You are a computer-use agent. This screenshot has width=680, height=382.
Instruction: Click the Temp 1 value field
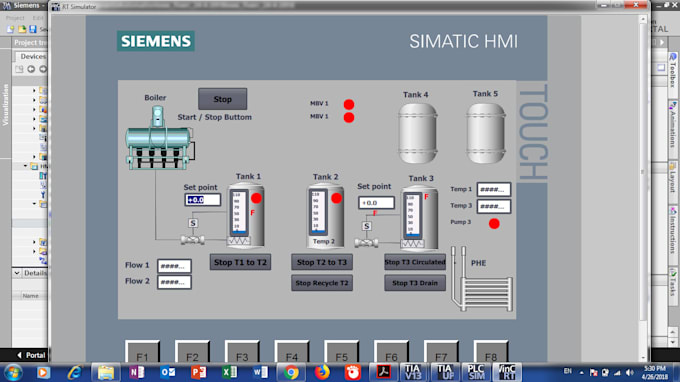(x=494, y=189)
